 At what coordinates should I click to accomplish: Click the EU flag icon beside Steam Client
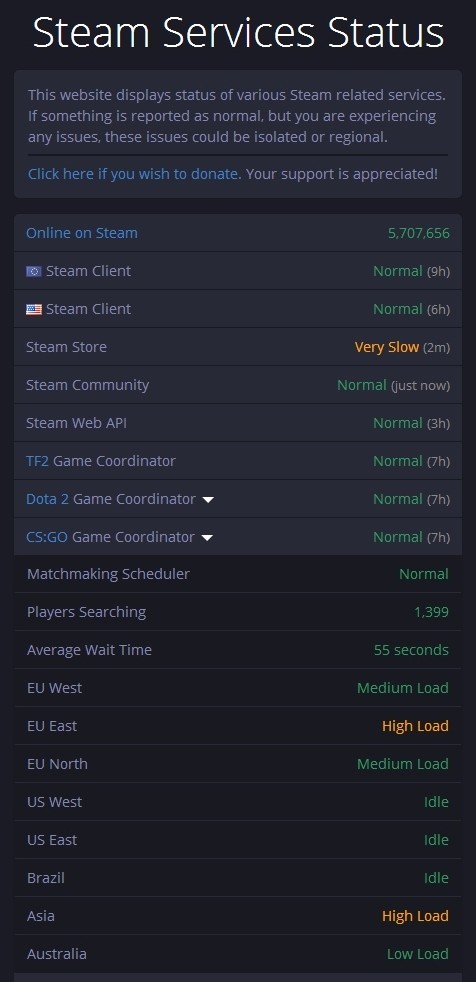34,271
